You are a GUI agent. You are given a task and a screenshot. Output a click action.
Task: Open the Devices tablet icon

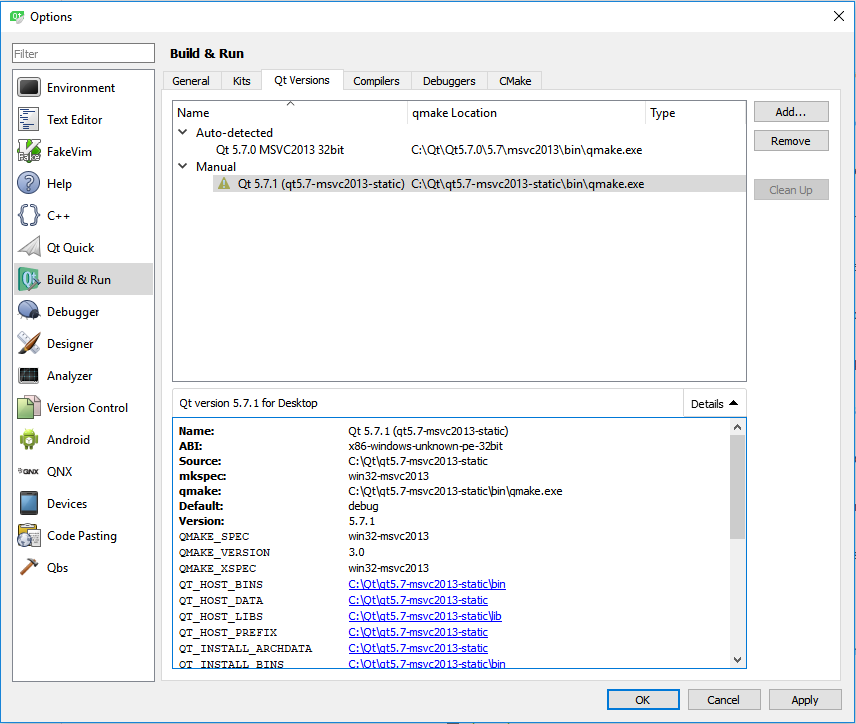pos(28,503)
